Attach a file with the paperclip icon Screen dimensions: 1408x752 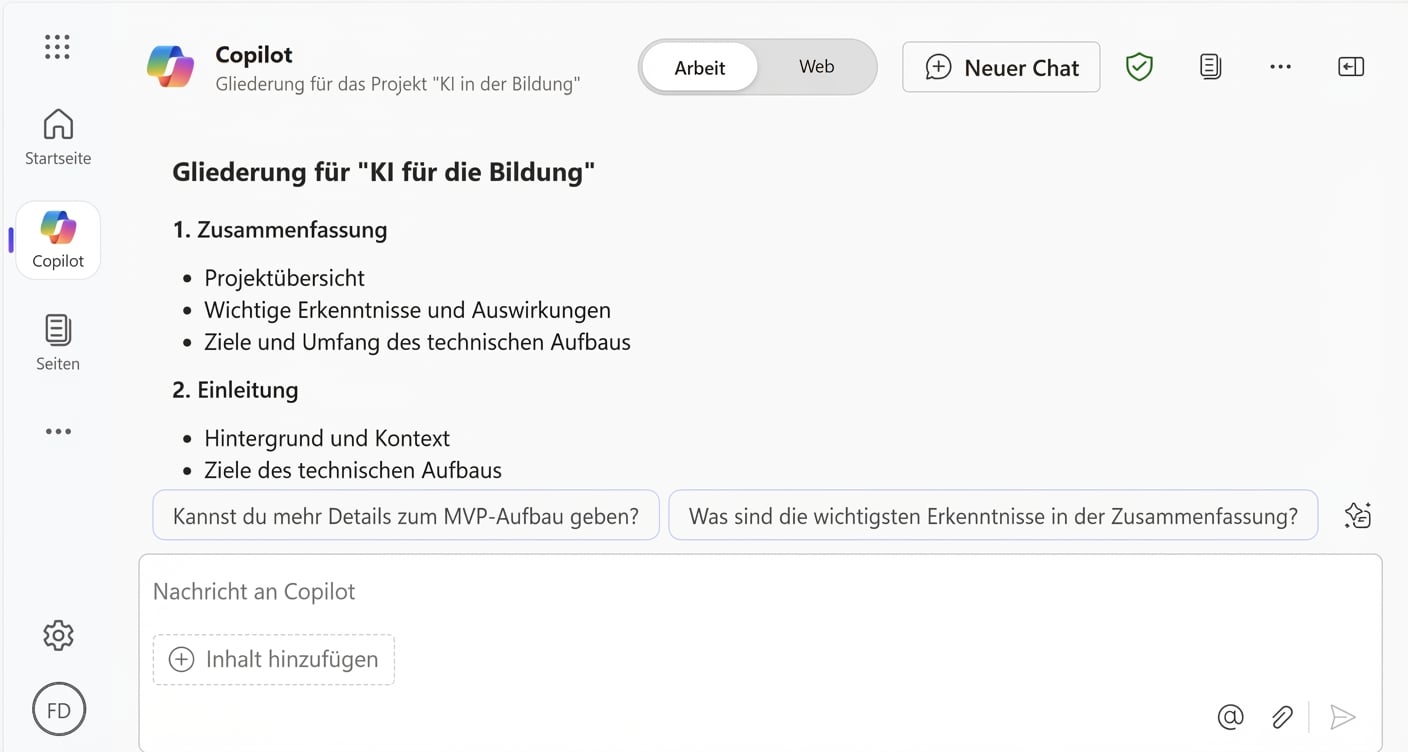coord(1282,717)
